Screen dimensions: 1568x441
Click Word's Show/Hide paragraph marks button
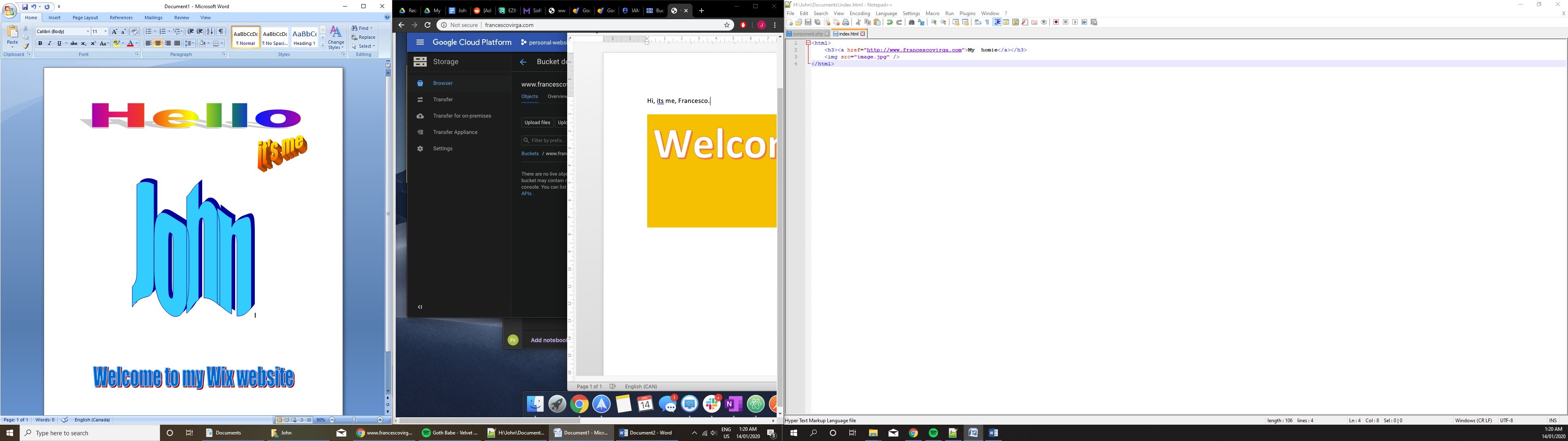[x=221, y=32]
